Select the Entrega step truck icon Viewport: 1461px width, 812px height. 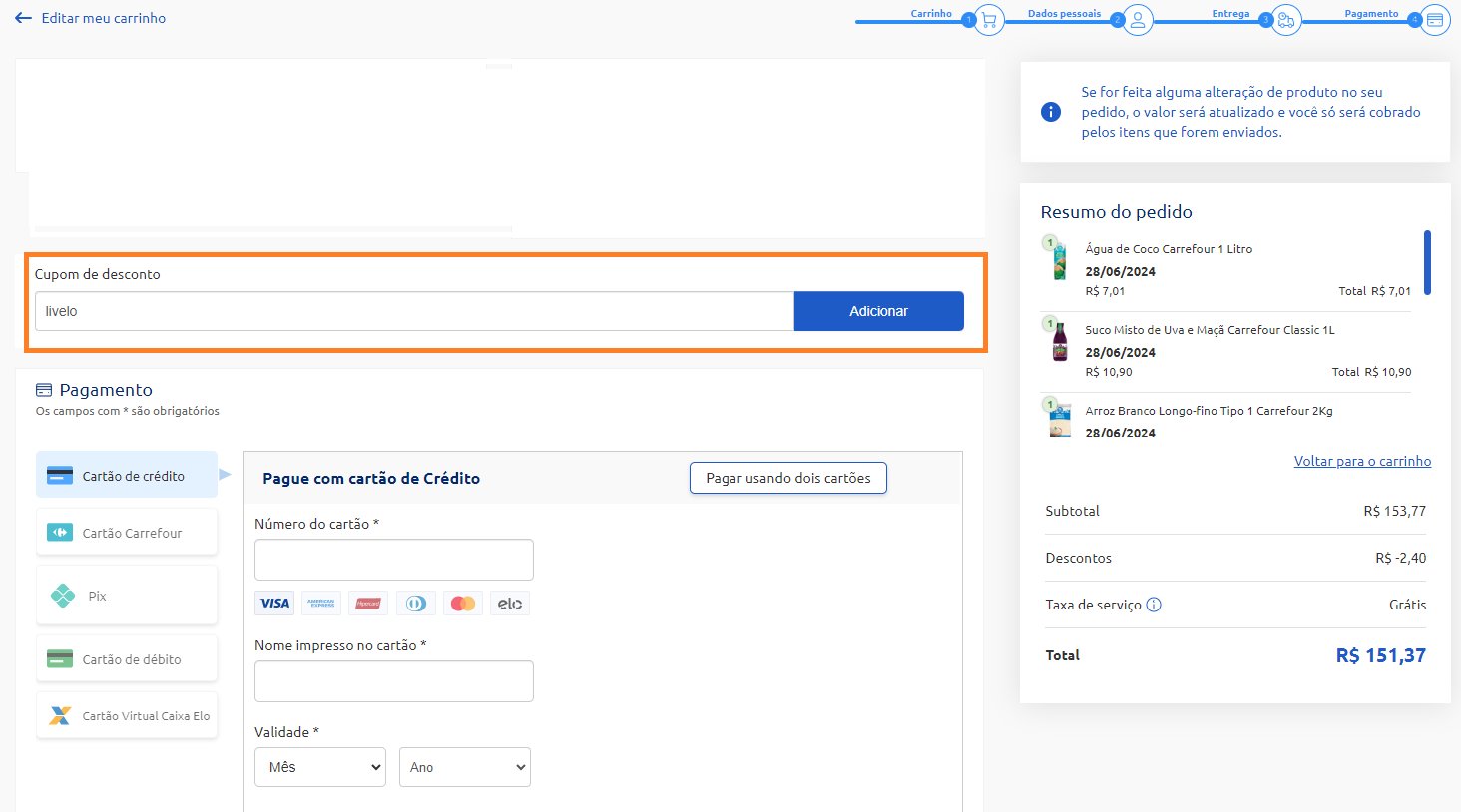(1286, 20)
